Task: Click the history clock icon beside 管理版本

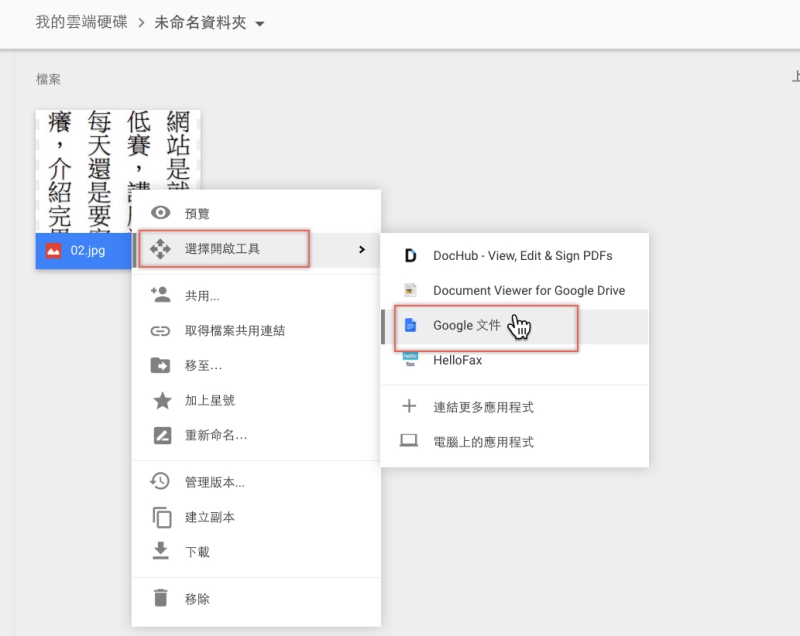Action: tap(160, 481)
